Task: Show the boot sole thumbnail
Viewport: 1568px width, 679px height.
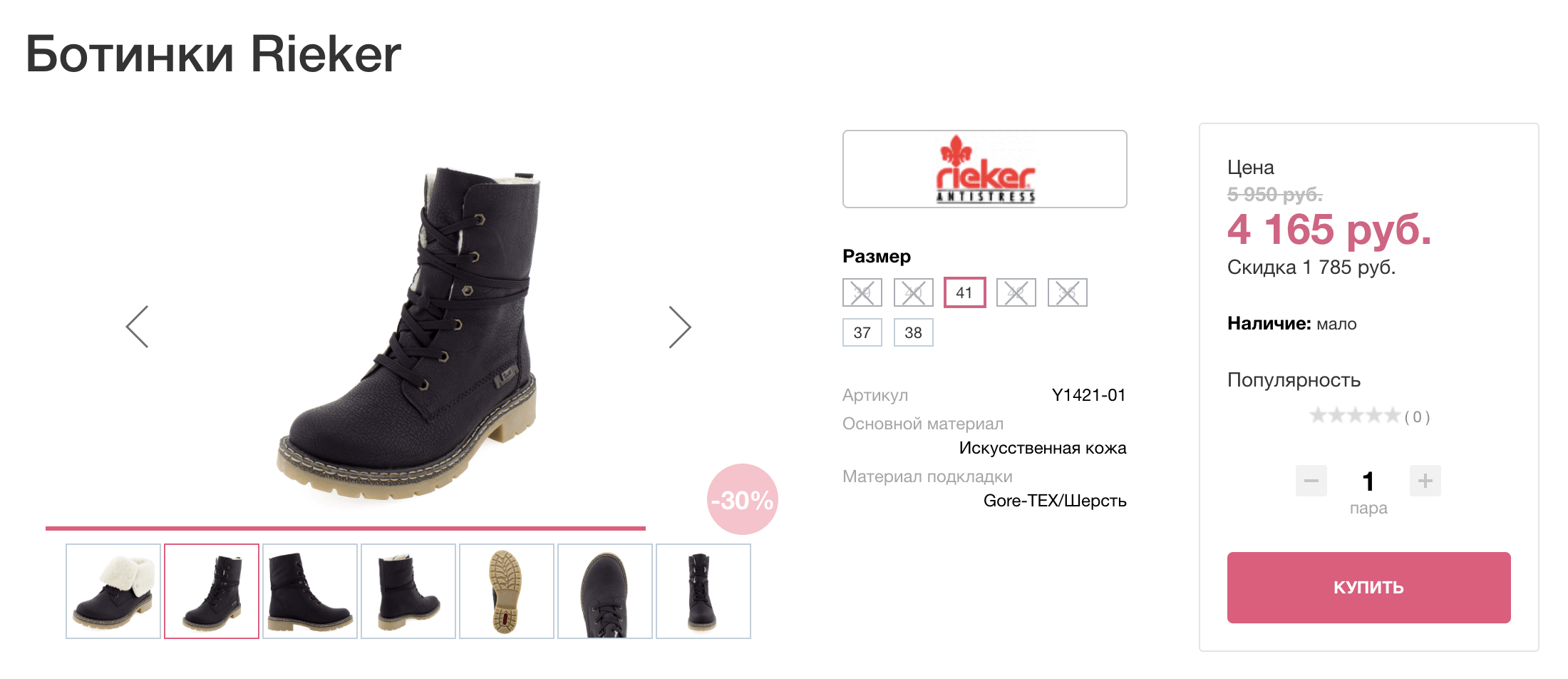Action: [x=507, y=591]
